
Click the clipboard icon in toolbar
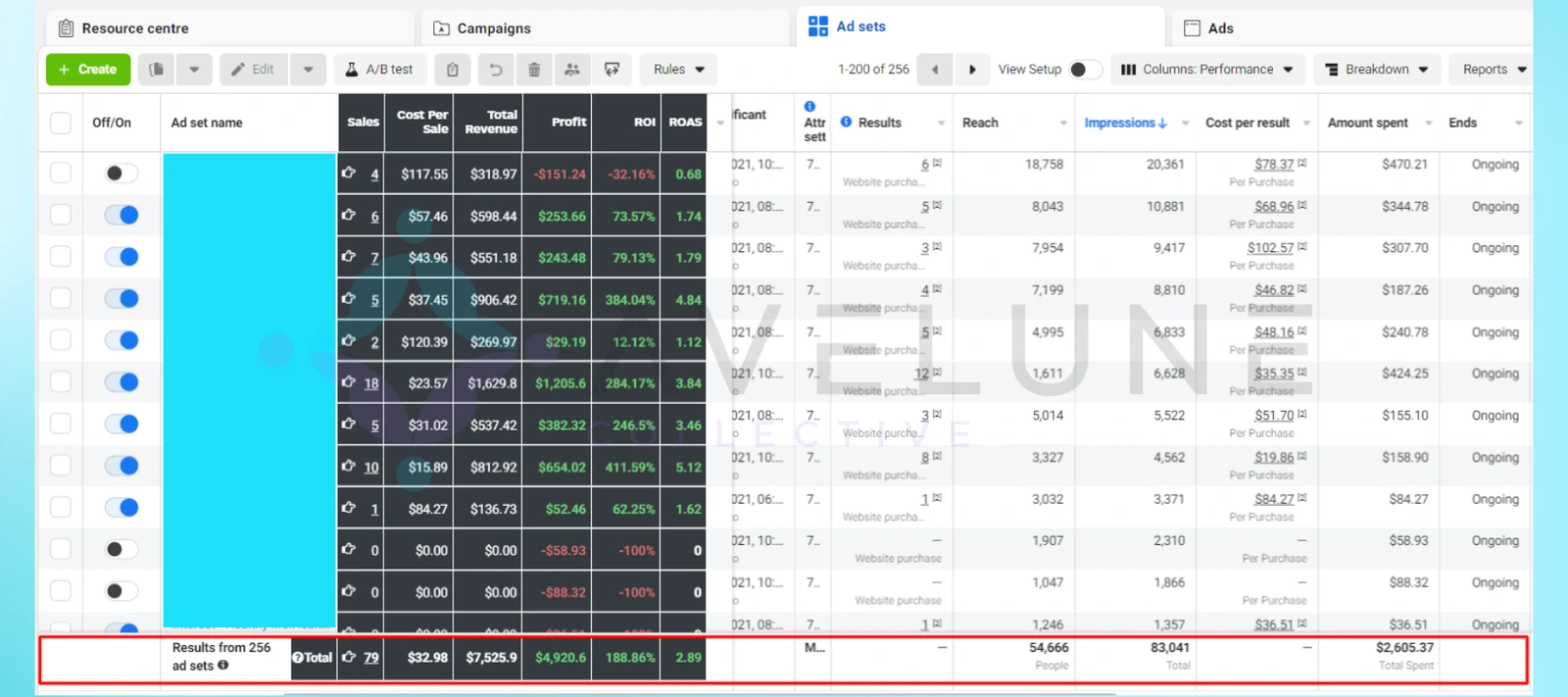452,70
